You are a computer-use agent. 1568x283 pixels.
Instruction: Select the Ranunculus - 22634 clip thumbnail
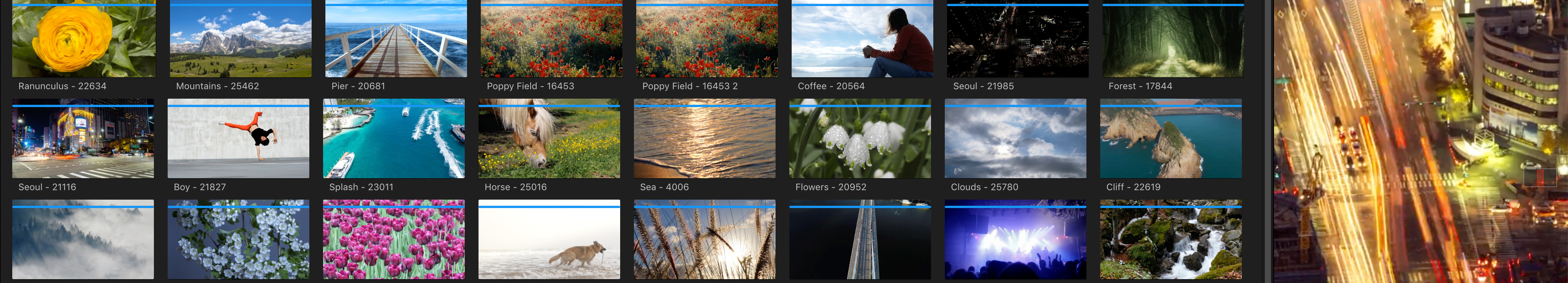click(x=83, y=39)
